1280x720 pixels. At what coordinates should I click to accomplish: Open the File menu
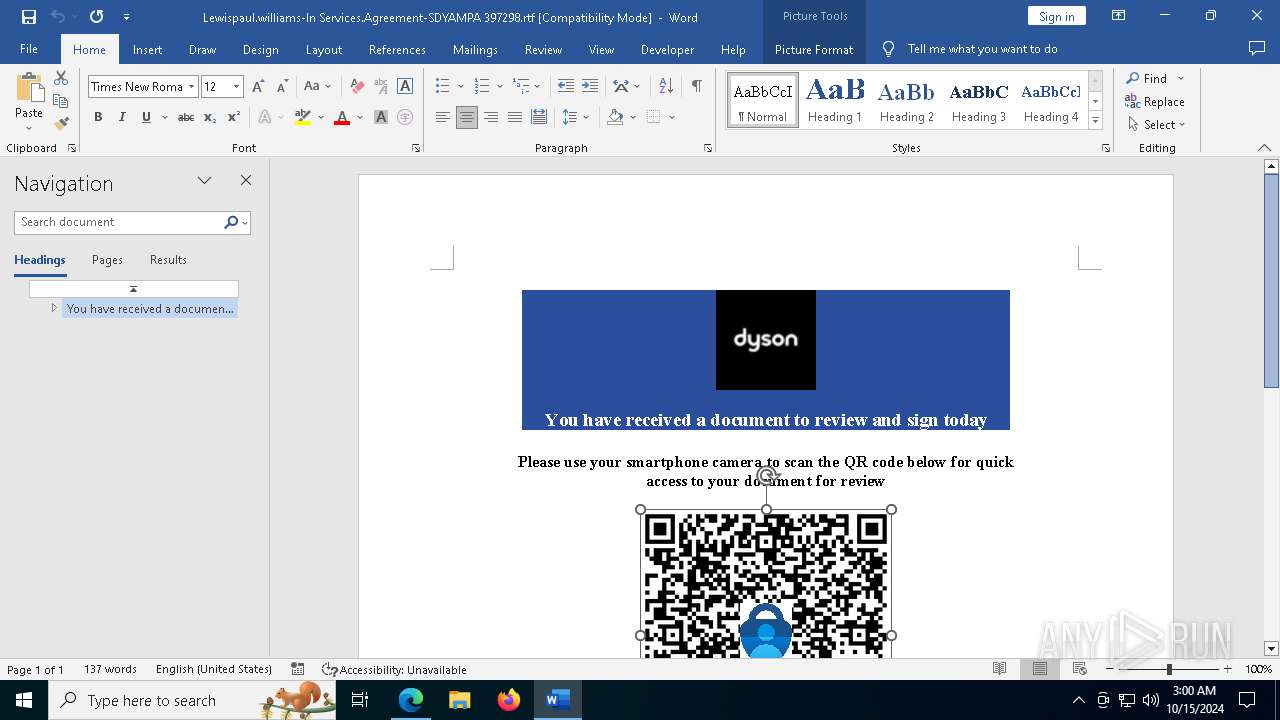pos(29,49)
